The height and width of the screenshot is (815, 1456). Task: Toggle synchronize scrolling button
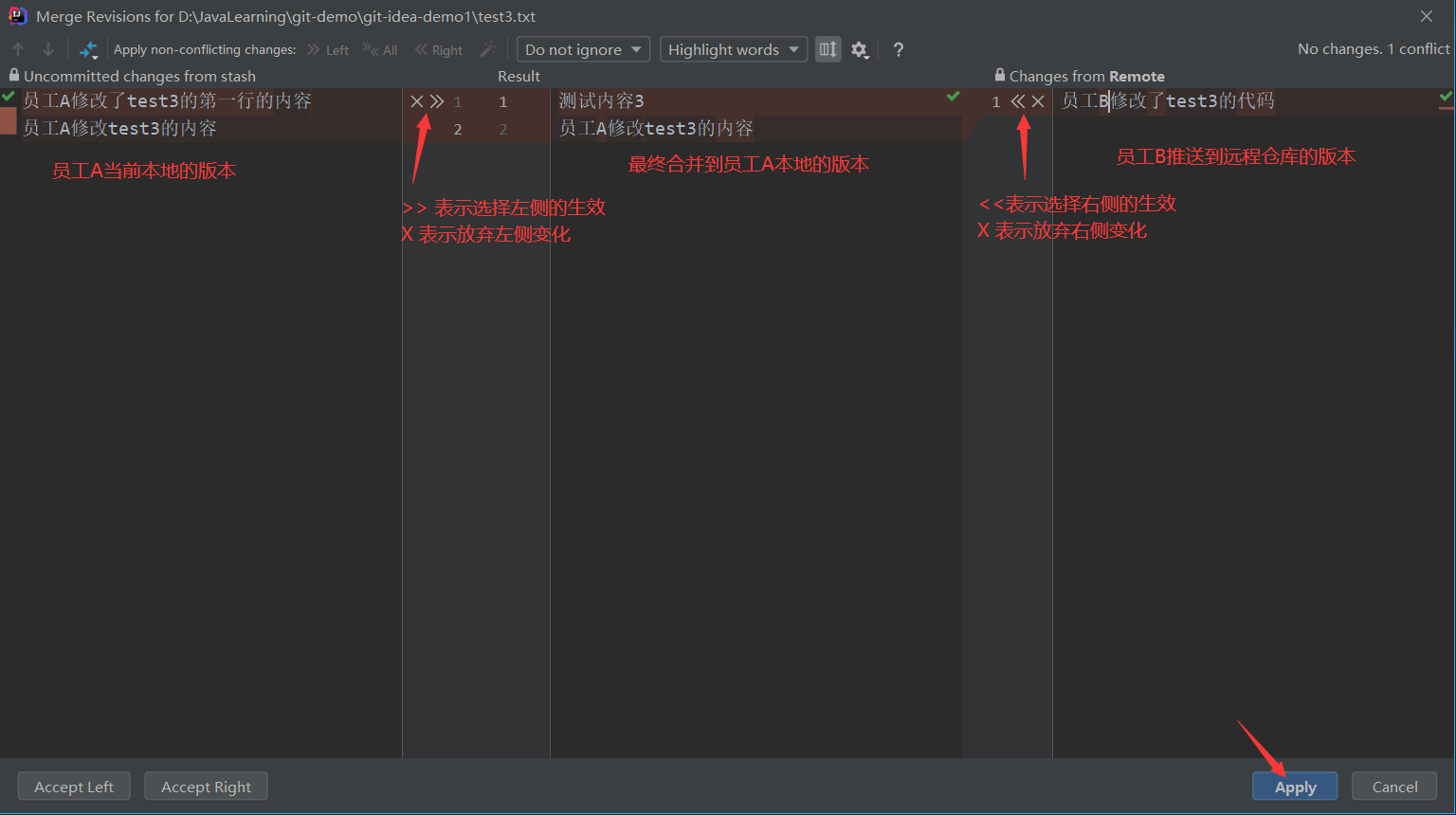pos(828,49)
